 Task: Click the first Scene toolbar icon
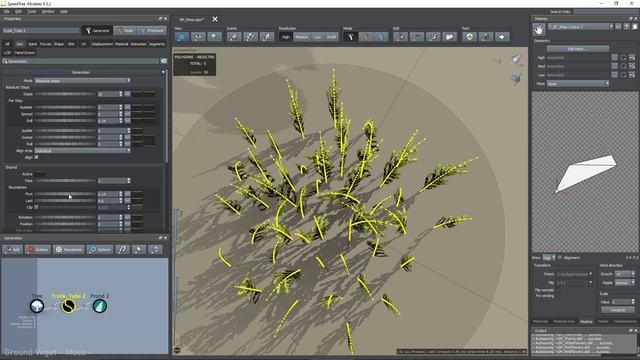tap(234, 37)
